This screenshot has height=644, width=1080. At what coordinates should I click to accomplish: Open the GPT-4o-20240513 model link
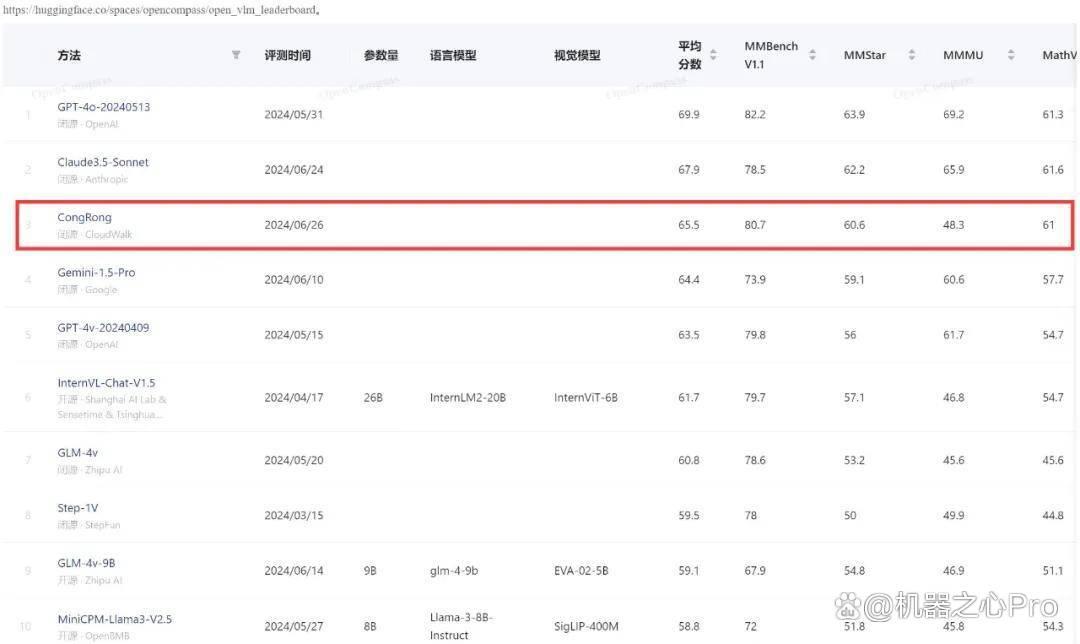[103, 107]
